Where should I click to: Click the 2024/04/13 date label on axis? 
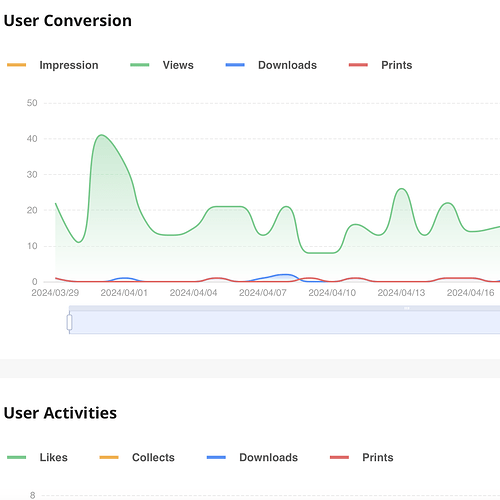tap(401, 293)
